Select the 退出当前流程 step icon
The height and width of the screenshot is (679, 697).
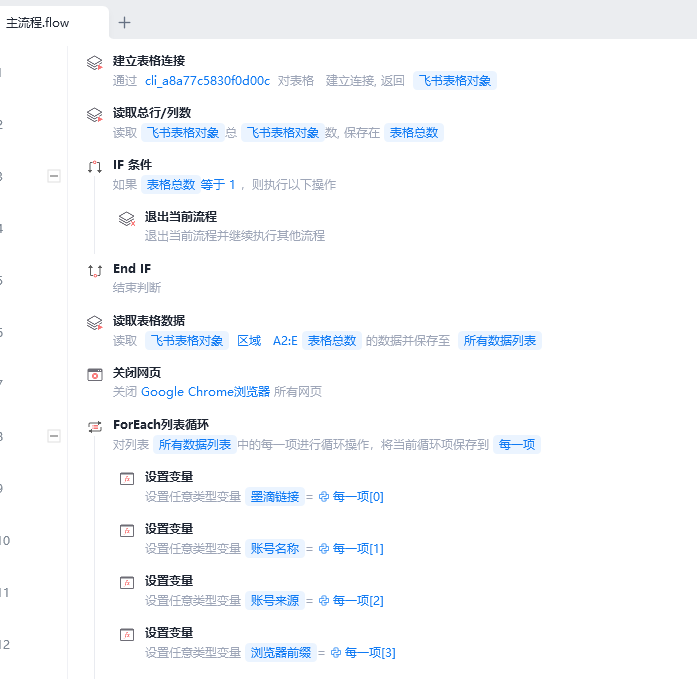point(127,219)
